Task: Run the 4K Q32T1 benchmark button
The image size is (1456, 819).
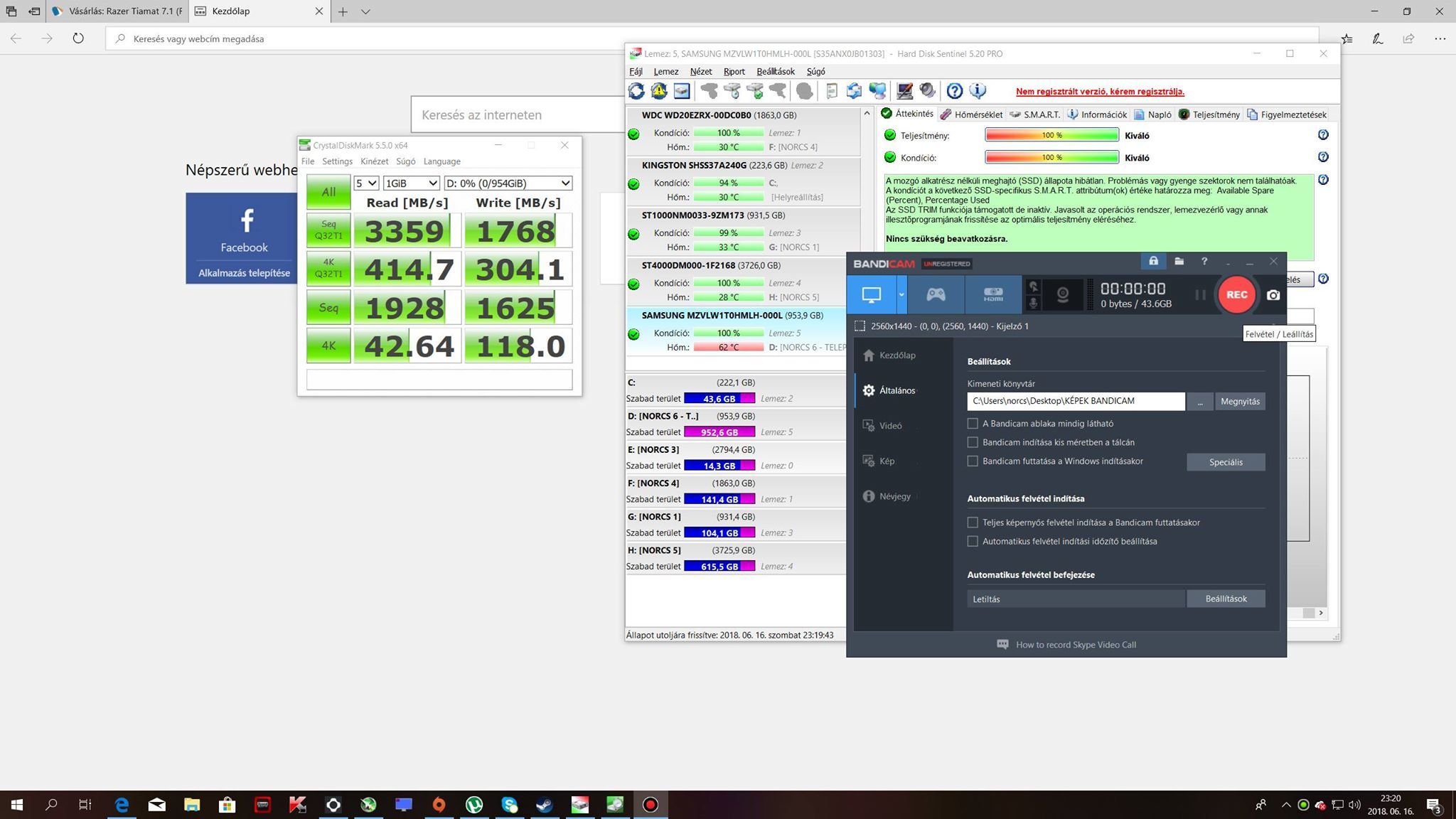Action: click(x=328, y=268)
